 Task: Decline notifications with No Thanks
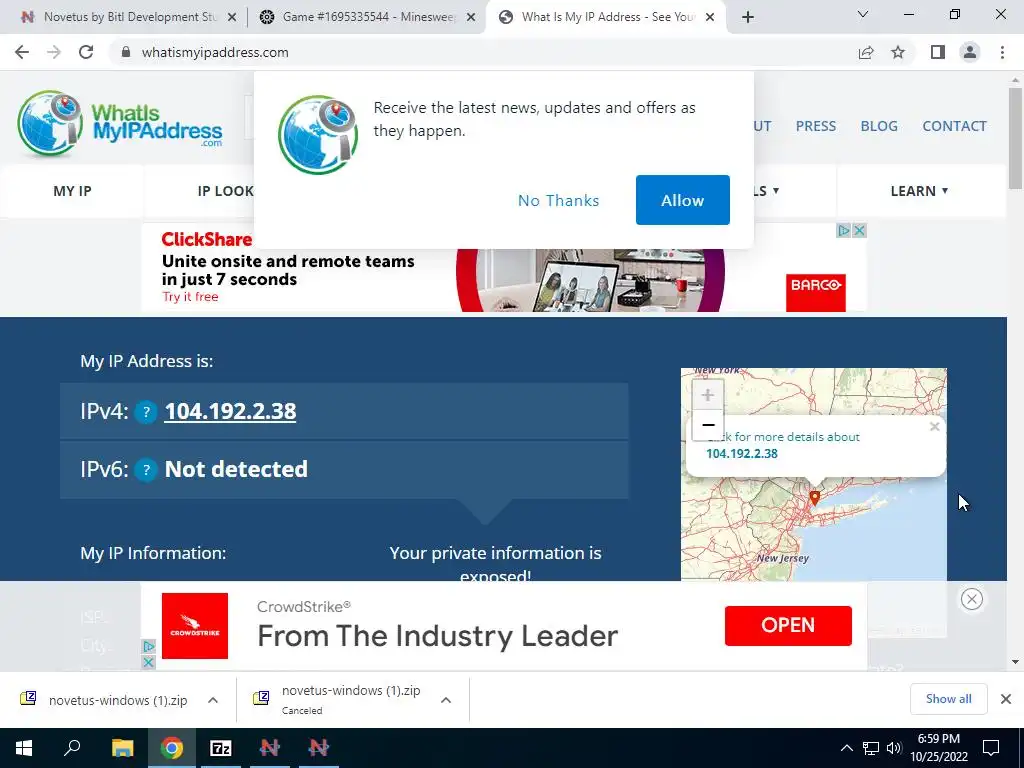click(558, 200)
